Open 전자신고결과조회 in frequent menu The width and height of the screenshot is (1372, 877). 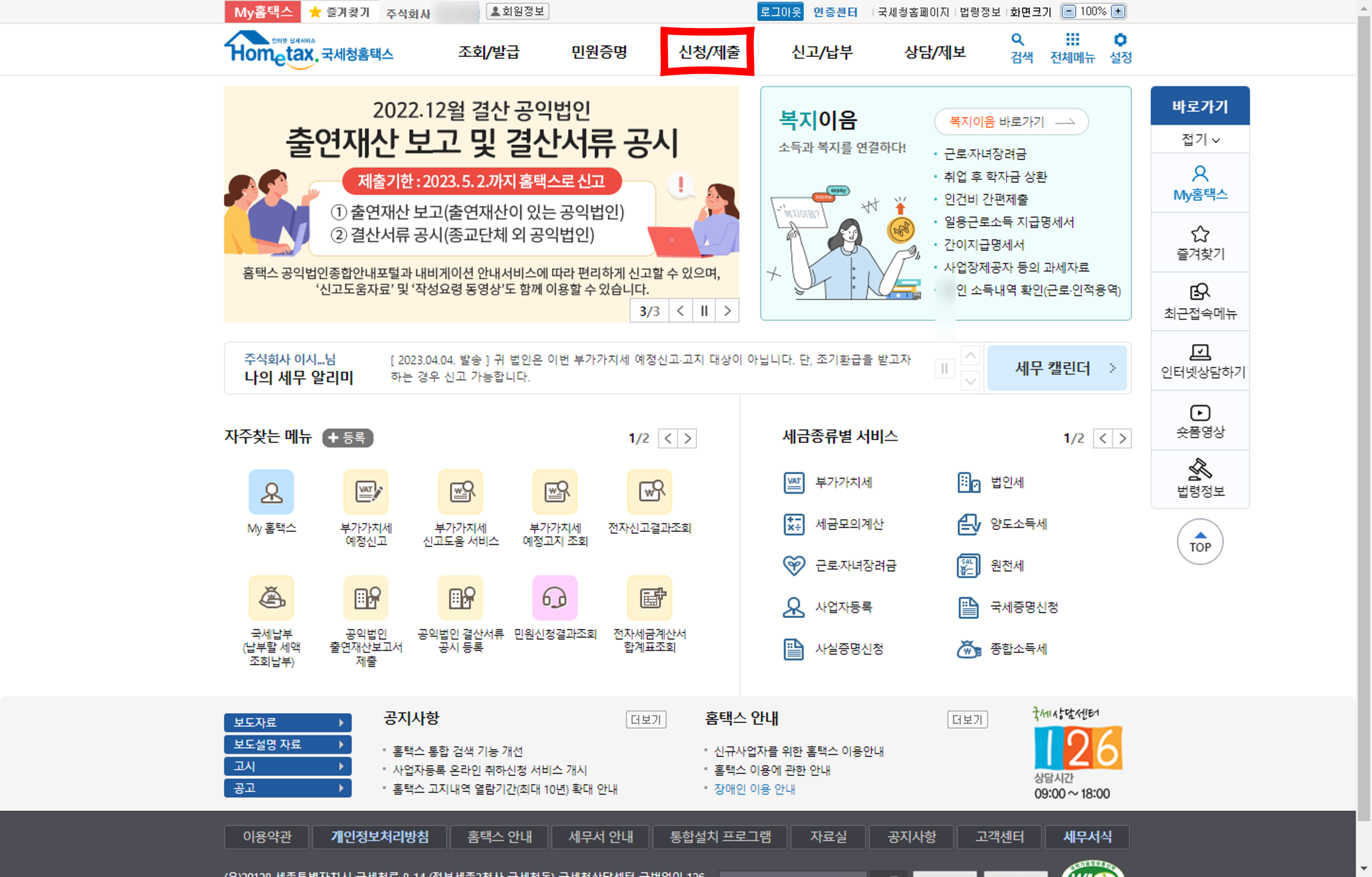[x=649, y=492]
